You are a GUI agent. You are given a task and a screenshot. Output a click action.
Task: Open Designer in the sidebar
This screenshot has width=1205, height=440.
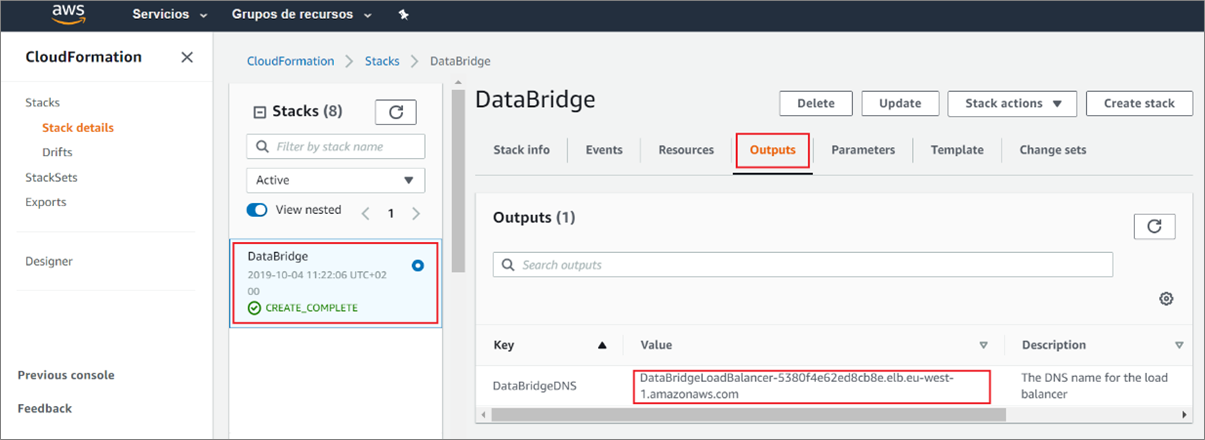[49, 261]
